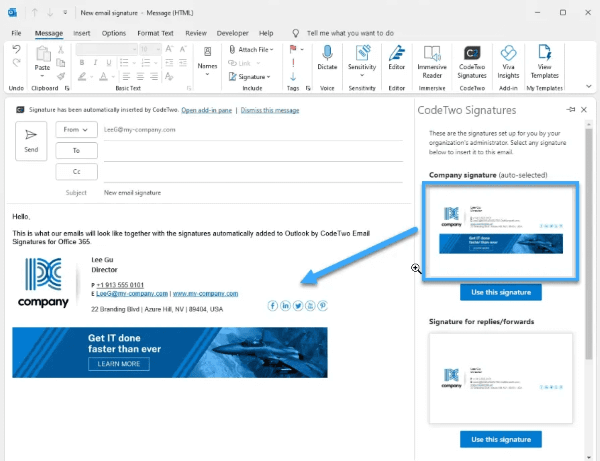The height and width of the screenshot is (461, 600).
Task: Click the 'Open add-in pane' link
Action: (x=209, y=108)
